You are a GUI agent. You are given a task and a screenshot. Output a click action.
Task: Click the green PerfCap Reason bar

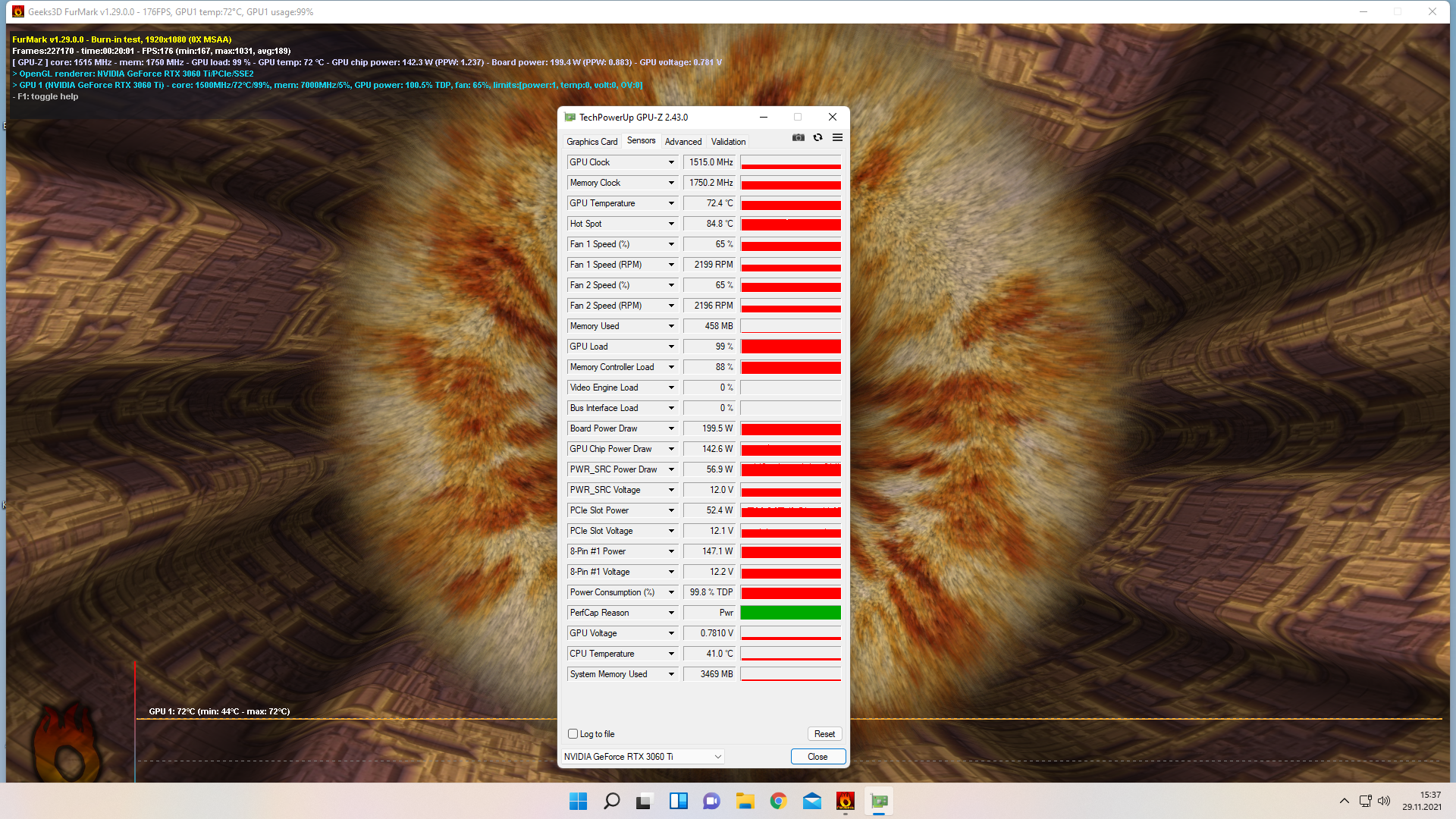790,613
